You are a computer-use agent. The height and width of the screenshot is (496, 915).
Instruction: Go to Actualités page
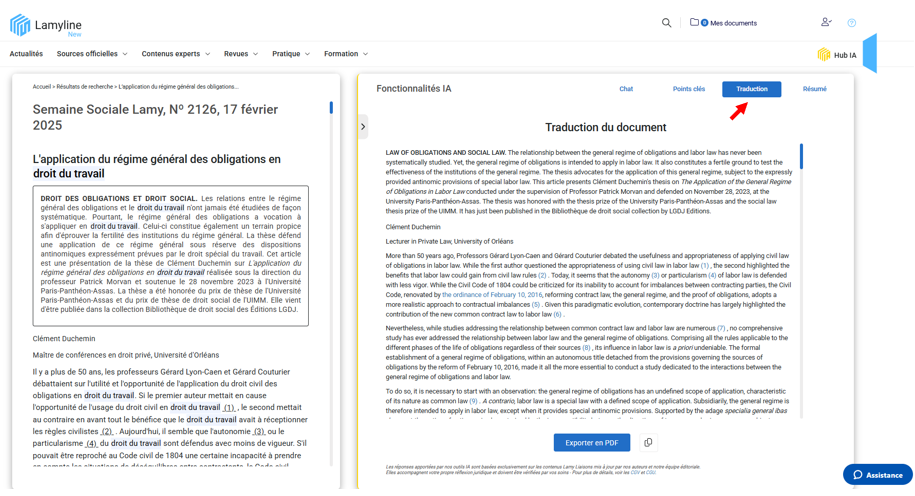(x=26, y=54)
